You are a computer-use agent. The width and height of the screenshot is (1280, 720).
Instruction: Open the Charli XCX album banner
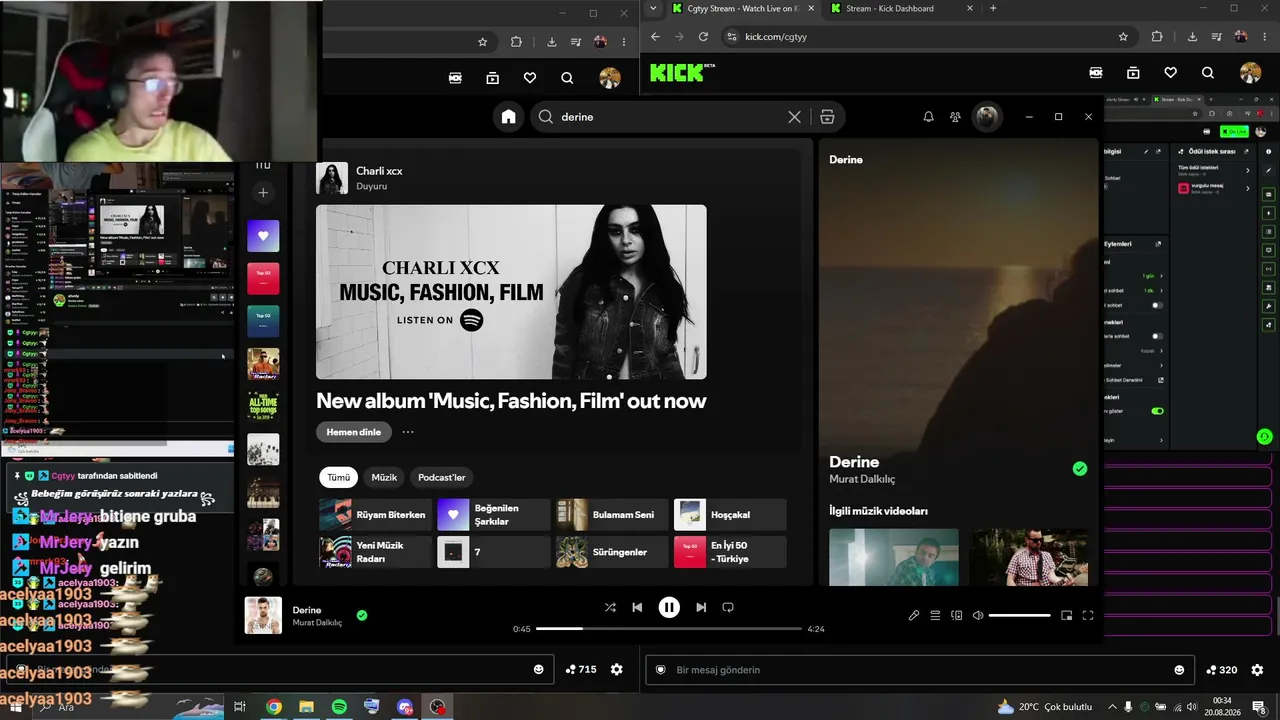click(511, 292)
